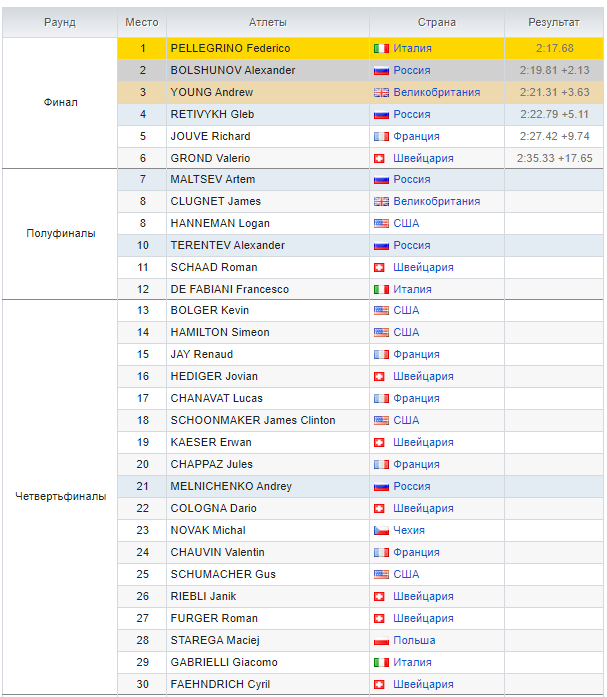Open the Франция link for CHANAVAT Lucas
Screen dimensions: 607x697
point(416,398)
